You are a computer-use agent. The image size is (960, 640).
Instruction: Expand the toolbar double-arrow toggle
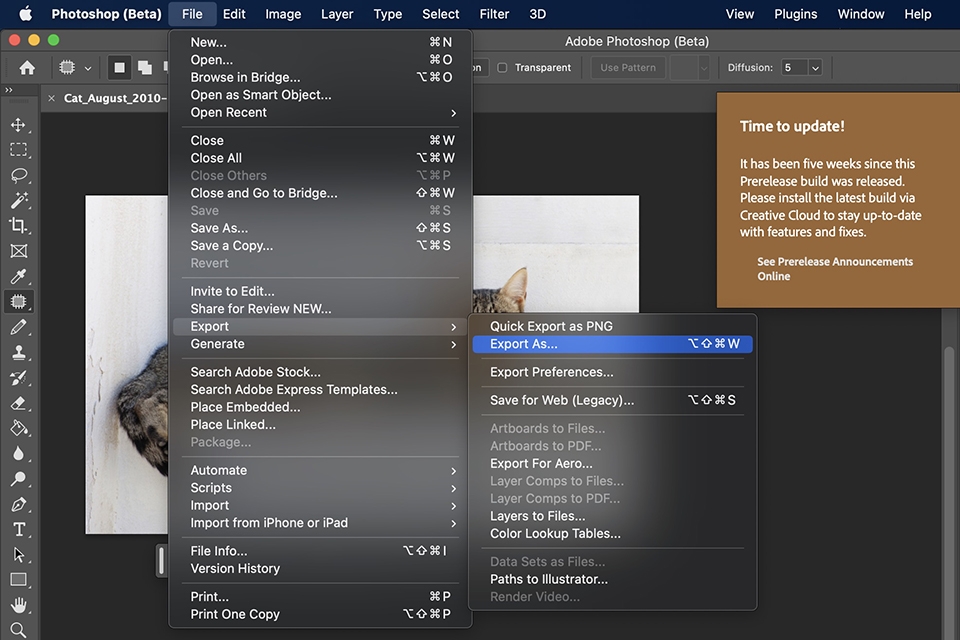(9, 90)
